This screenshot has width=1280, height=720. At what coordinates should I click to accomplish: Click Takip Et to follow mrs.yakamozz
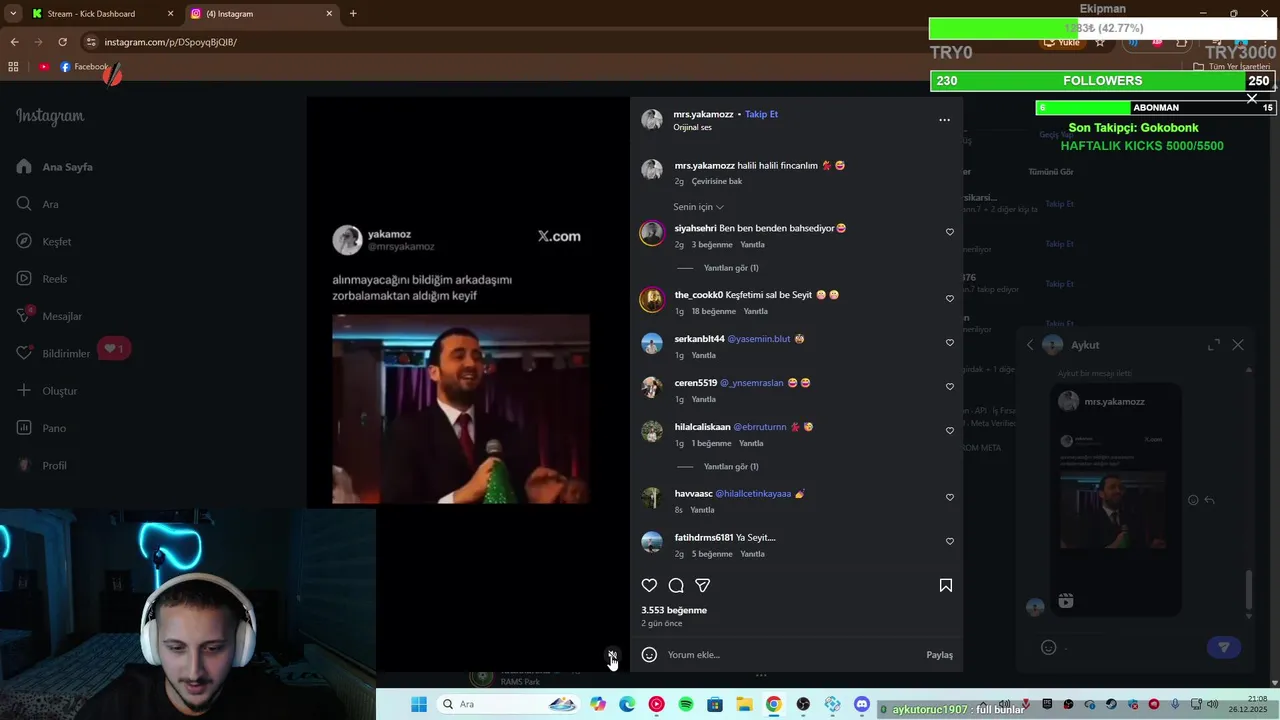click(761, 114)
